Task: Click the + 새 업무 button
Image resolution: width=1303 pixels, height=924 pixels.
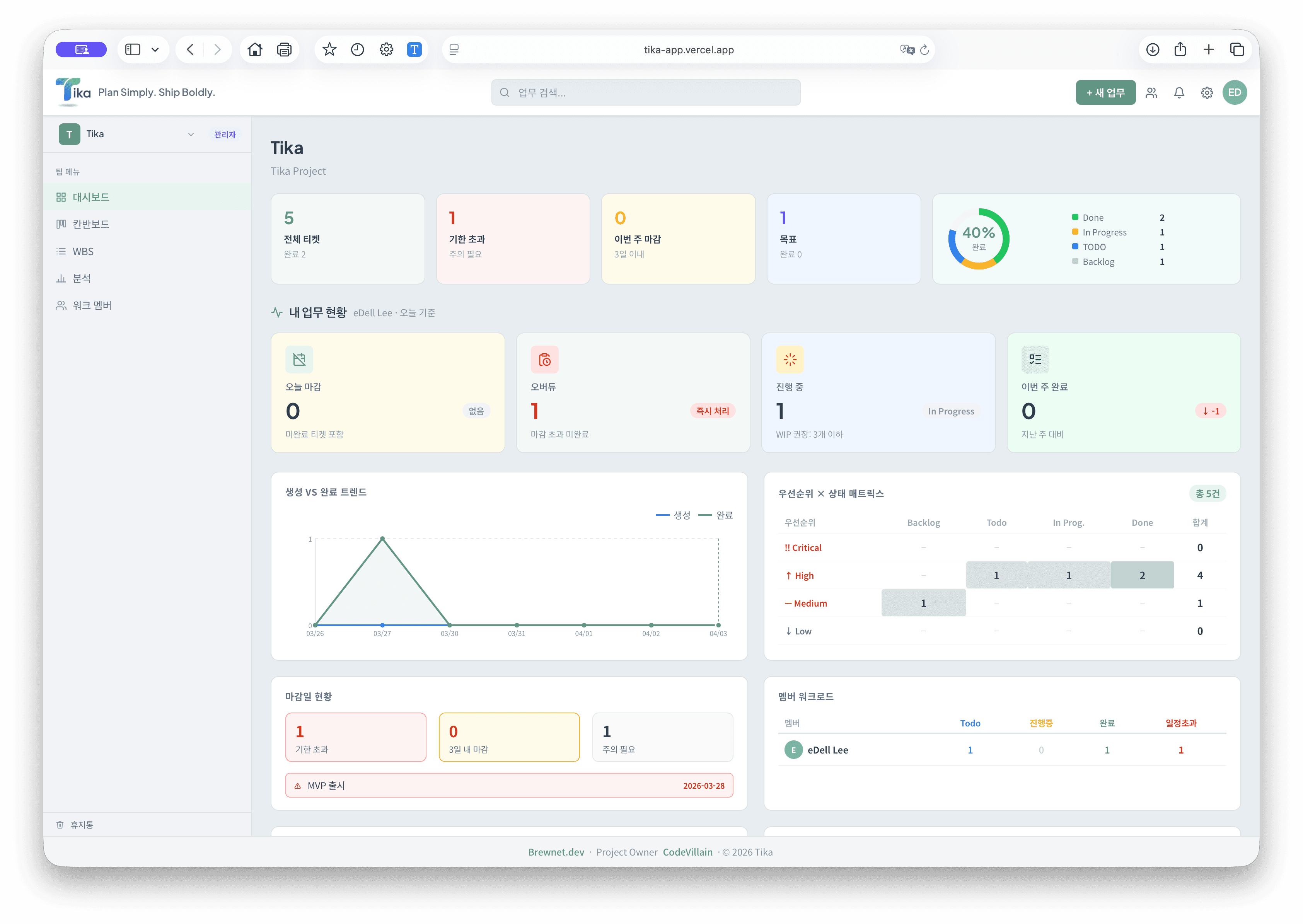Action: pyautogui.click(x=1105, y=92)
